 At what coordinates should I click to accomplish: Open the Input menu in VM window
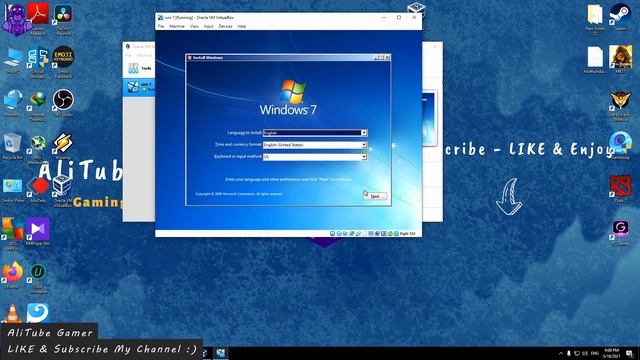point(209,26)
